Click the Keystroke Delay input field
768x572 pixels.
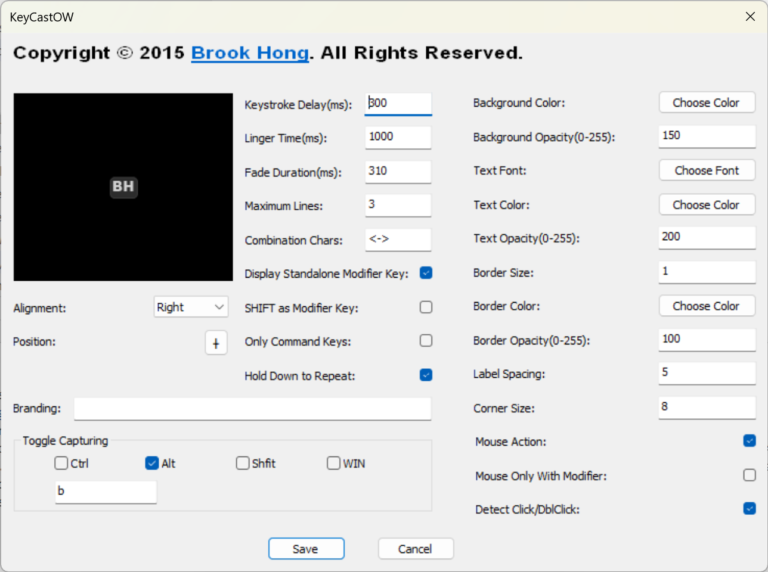398,103
